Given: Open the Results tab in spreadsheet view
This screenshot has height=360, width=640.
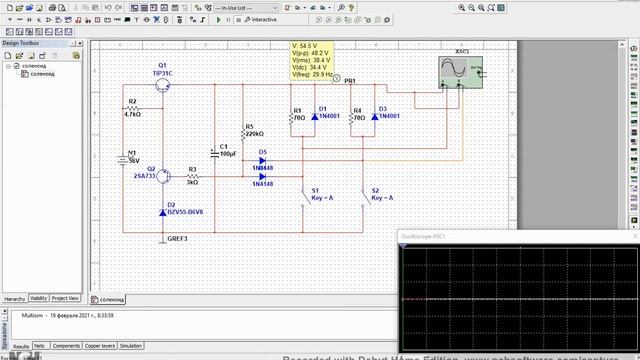Looking at the screenshot, I should click(21, 346).
